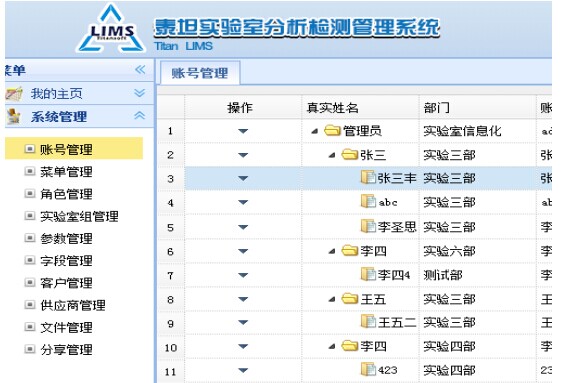Screen dimensions: 561x383
Task: Click the document icon of 李四4
Action: [x=368, y=275]
